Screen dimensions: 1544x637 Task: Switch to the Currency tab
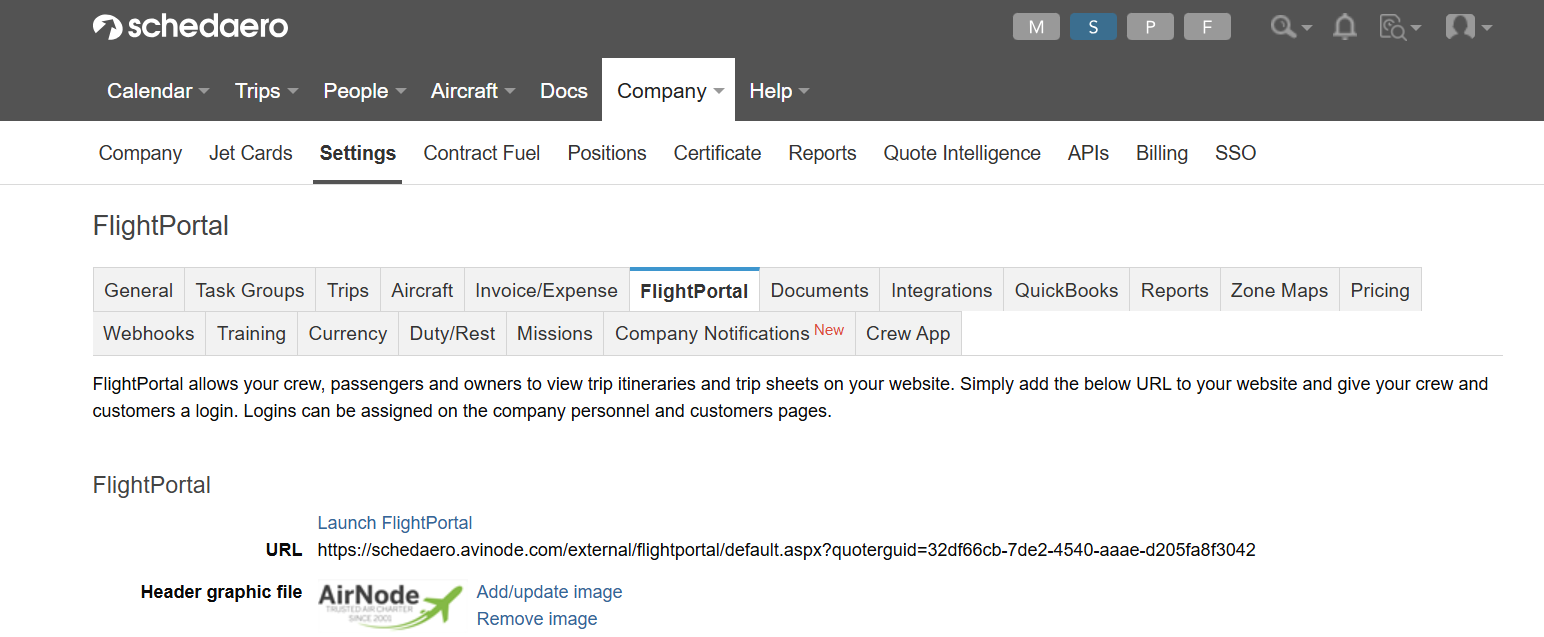pos(348,333)
